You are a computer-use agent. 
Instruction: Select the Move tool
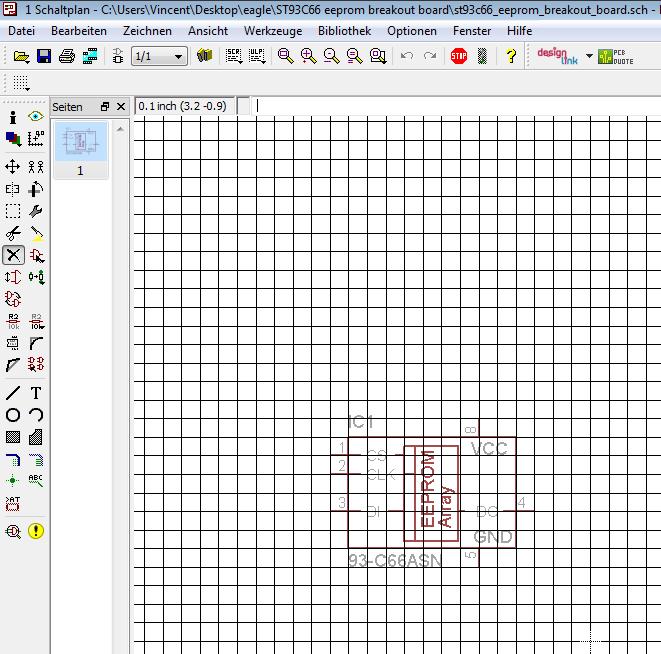[x=13, y=167]
